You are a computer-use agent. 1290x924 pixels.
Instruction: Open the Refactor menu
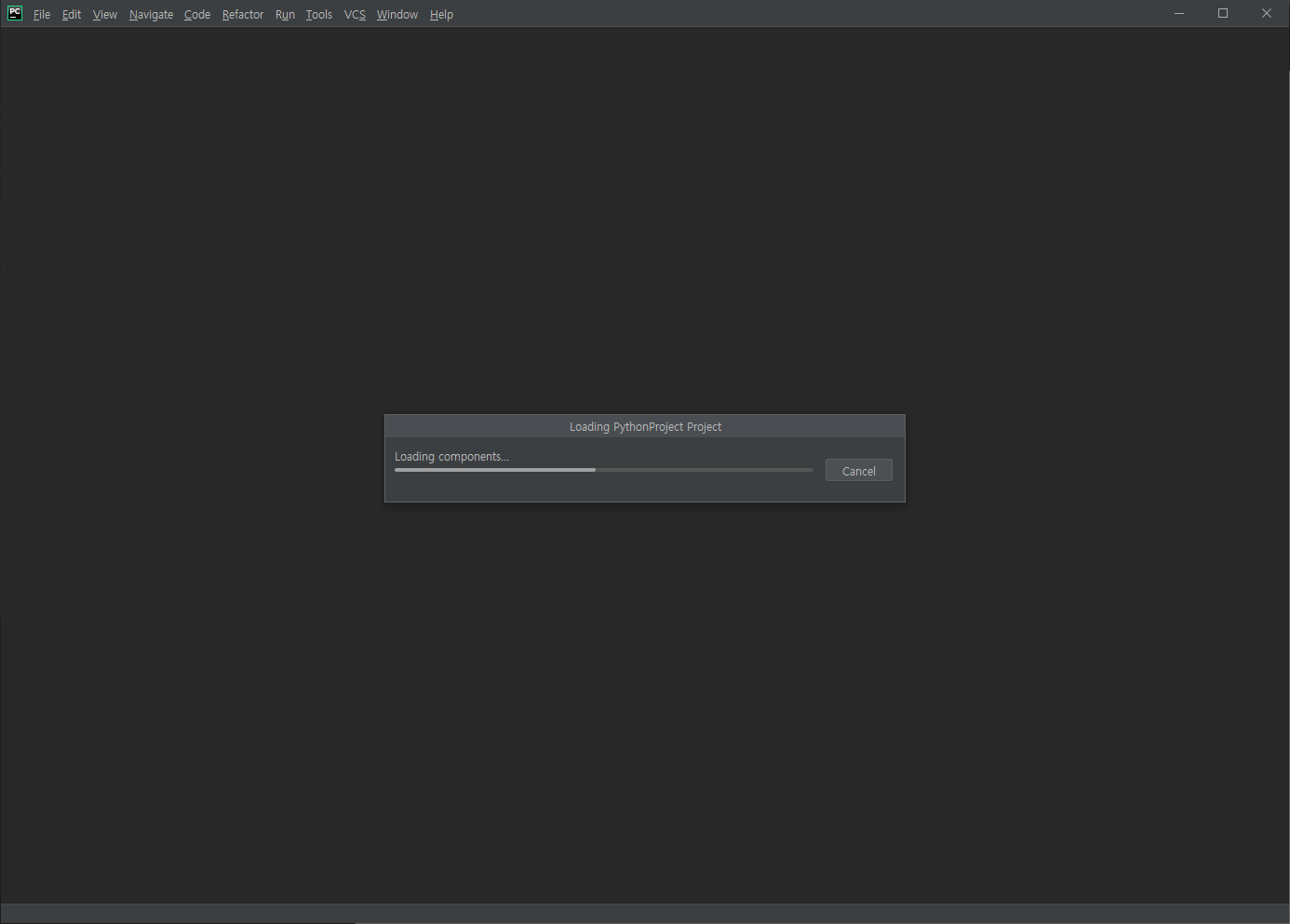tap(243, 14)
